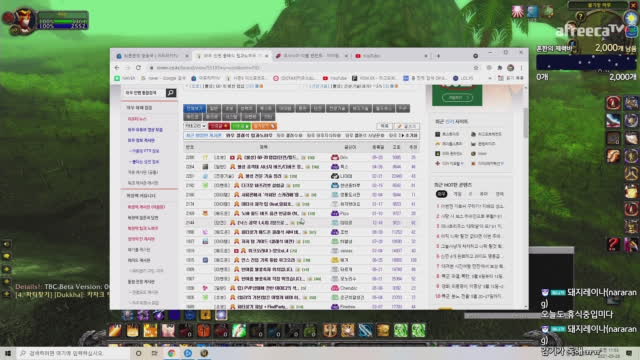This screenshot has width=640, height=360.
Task: Open the Chrome extensions puzzle icon
Action: pos(500,68)
